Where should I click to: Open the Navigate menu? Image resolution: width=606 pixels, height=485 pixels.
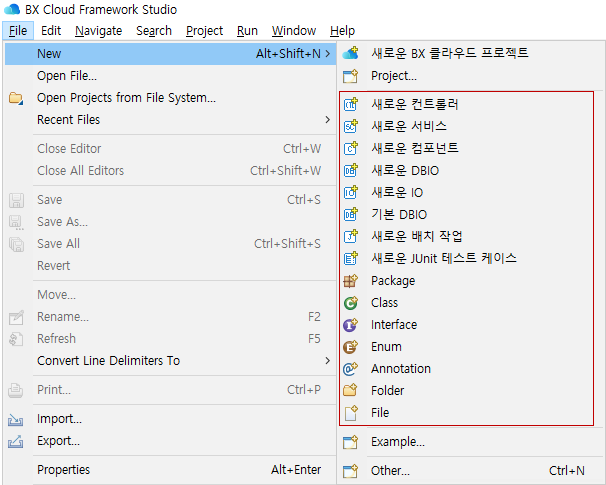pyautogui.click(x=98, y=31)
